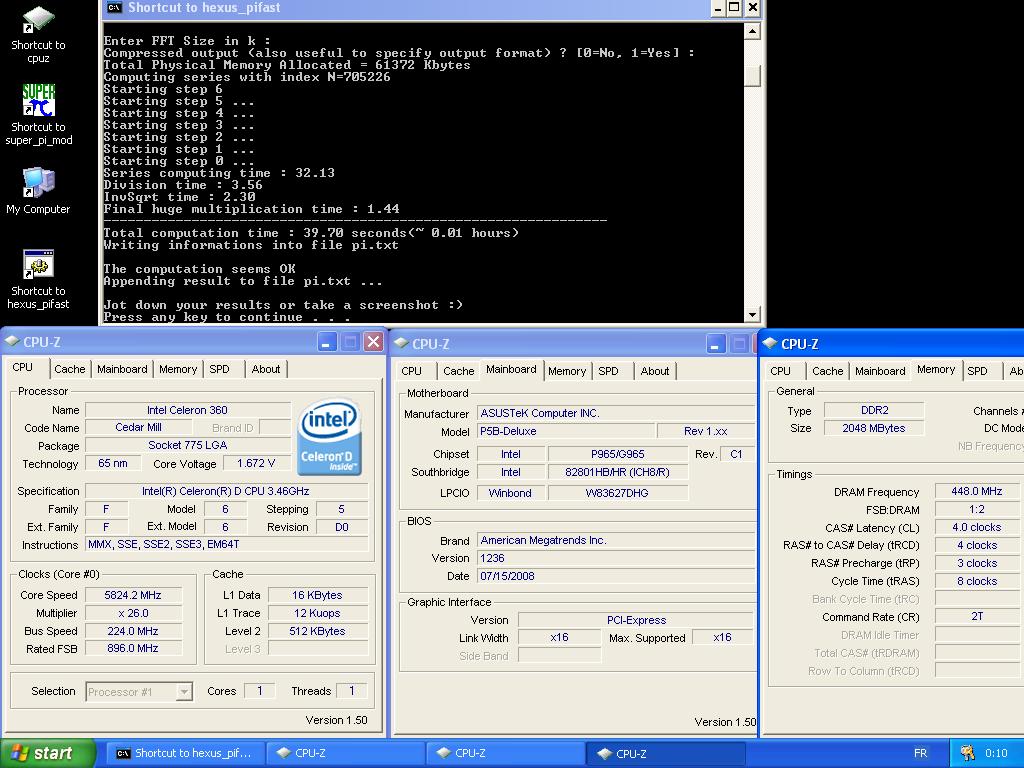Click the ASUSTeK Computer INC. manufacturer field
The image size is (1024, 768).
pyautogui.click(x=616, y=413)
